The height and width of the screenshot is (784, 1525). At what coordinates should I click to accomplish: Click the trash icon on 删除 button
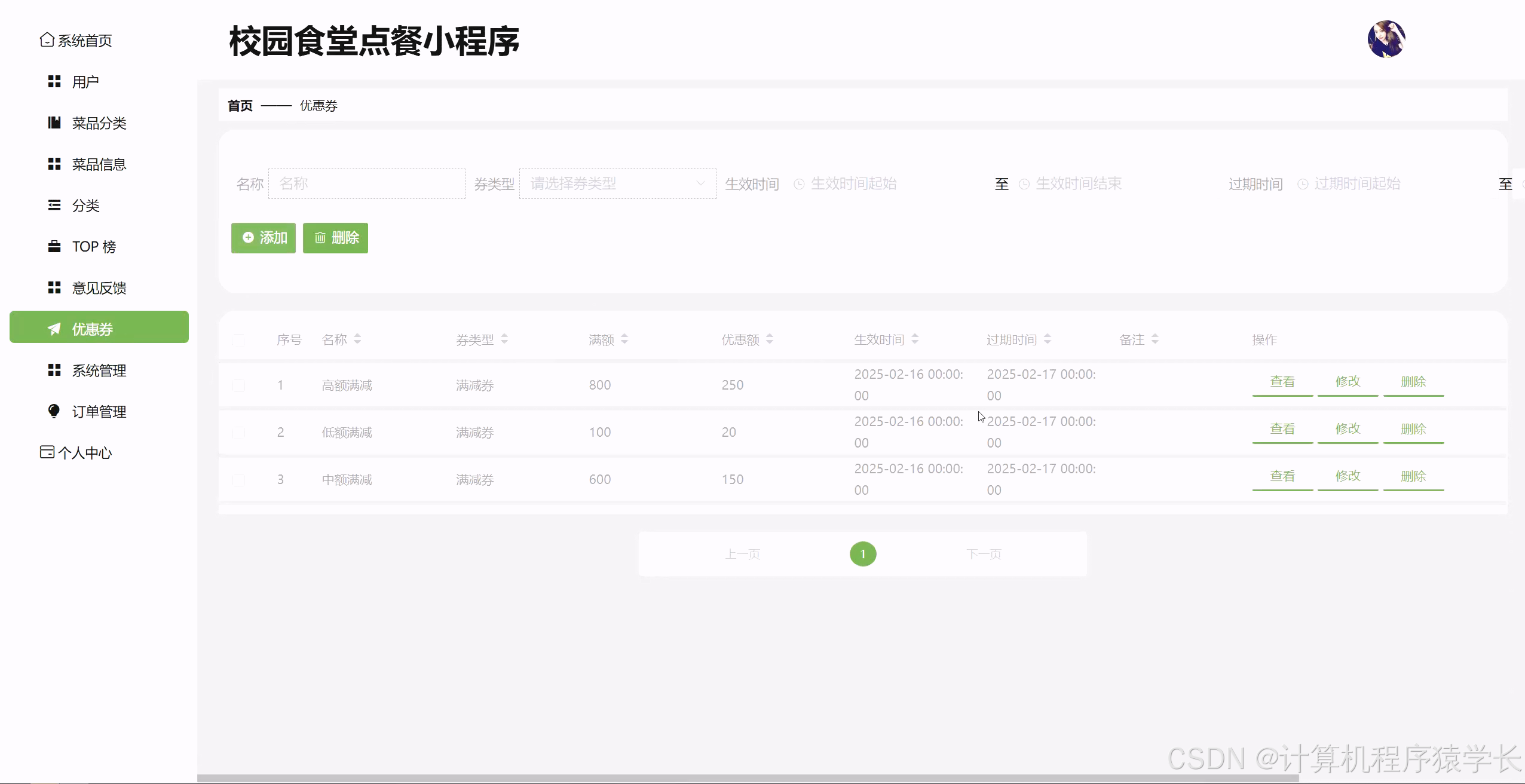(320, 238)
